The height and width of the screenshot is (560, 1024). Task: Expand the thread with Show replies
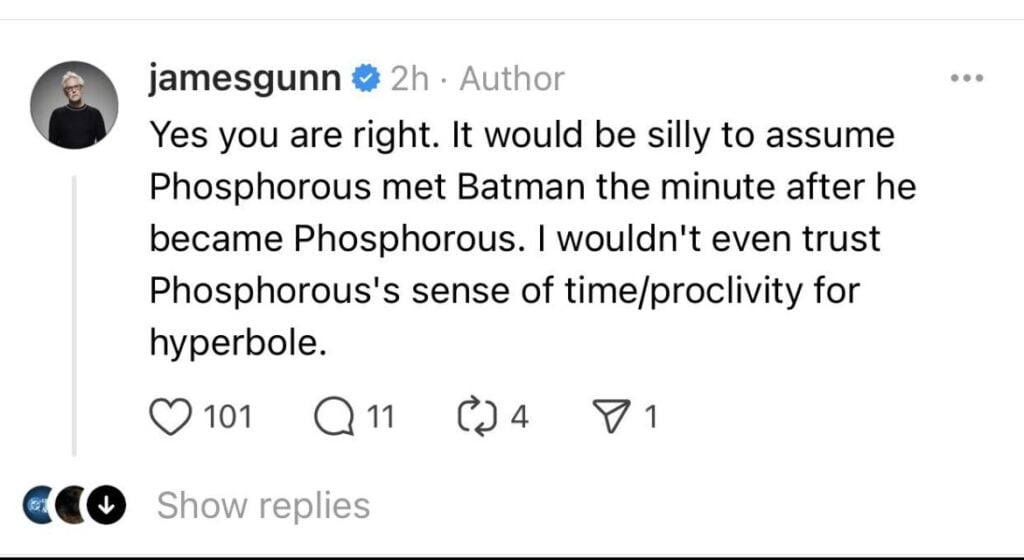[x=263, y=506]
